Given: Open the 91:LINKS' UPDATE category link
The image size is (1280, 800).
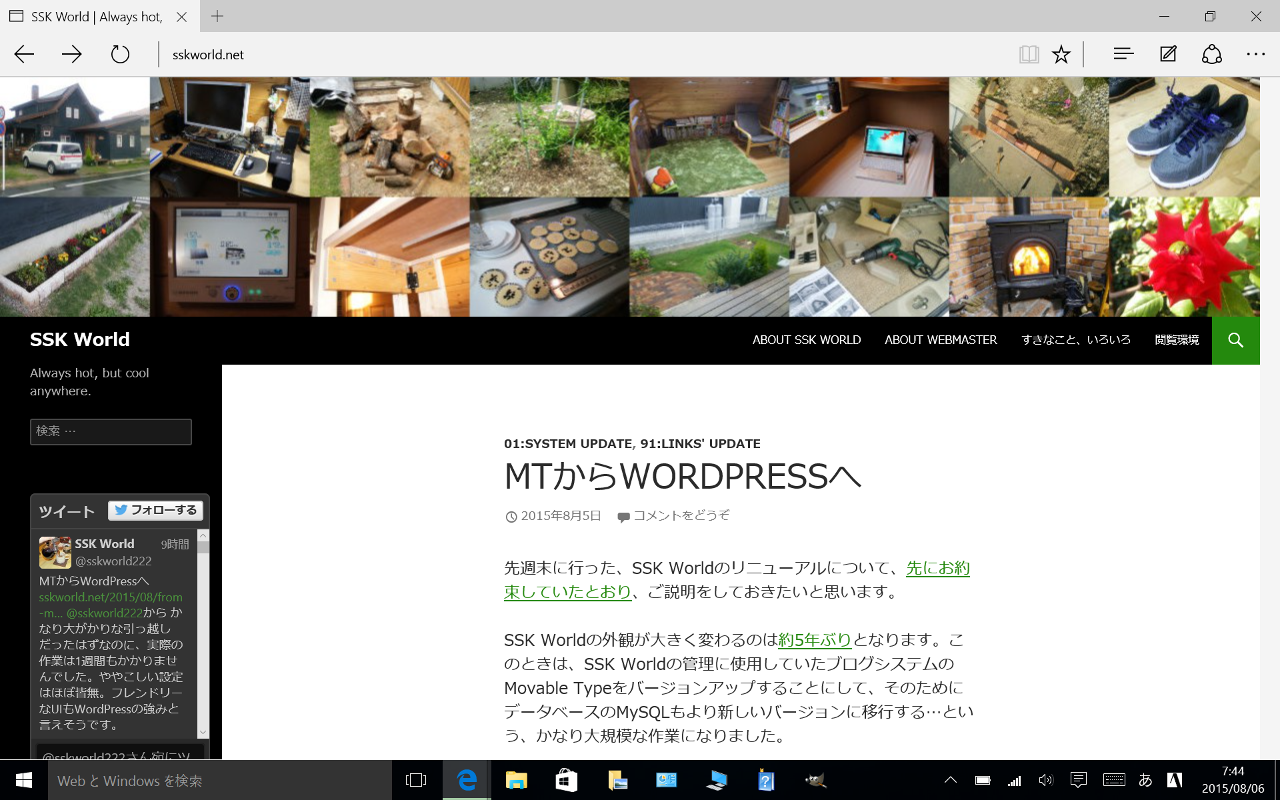Looking at the screenshot, I should pos(700,443).
